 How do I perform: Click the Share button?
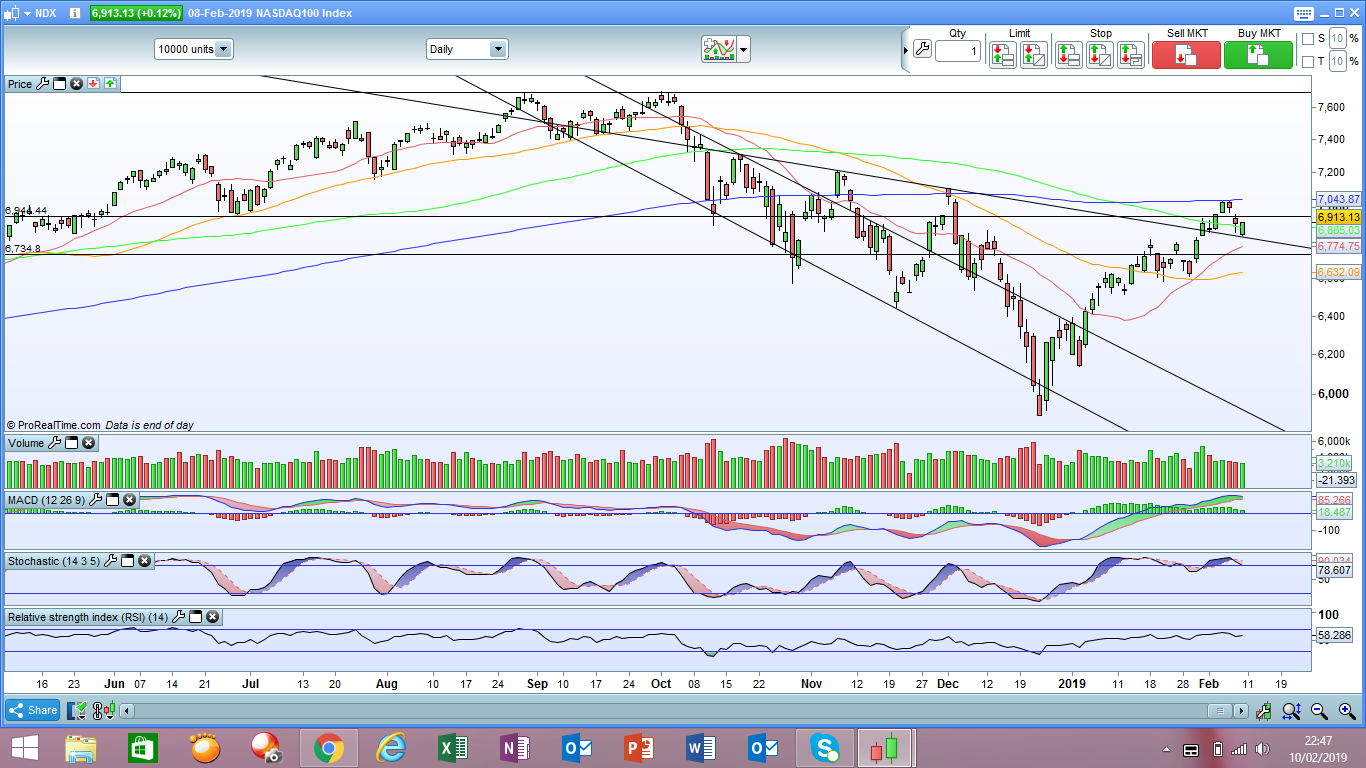tap(33, 711)
